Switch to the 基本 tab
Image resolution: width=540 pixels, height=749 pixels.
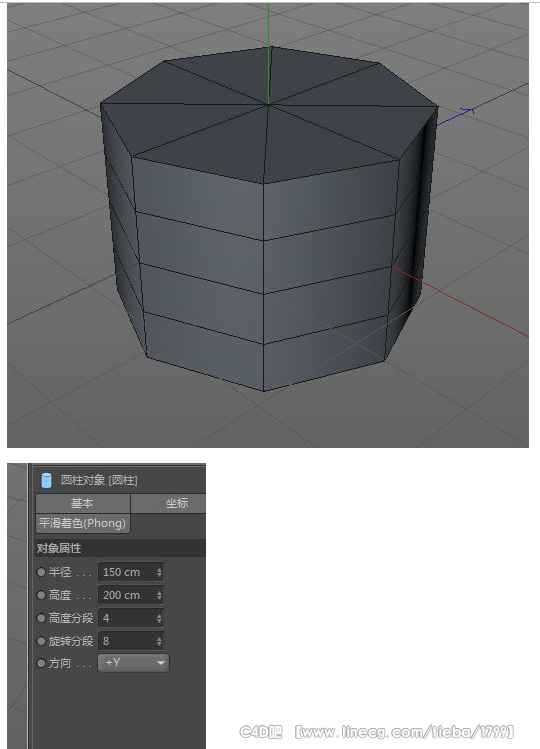[x=83, y=503]
